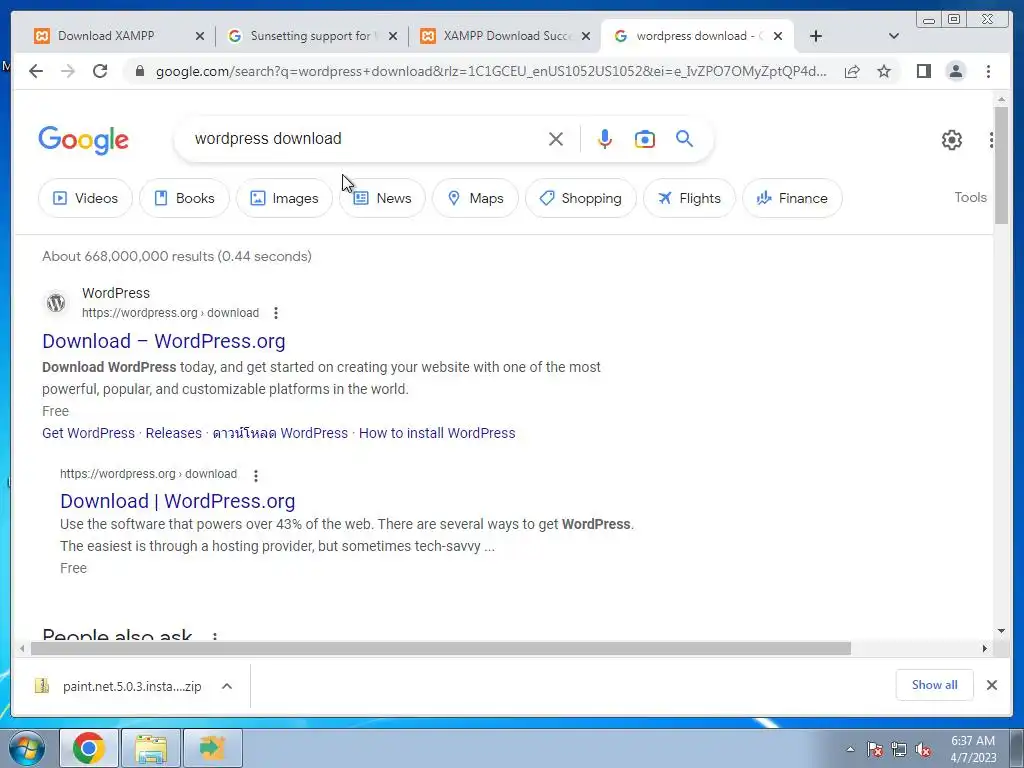Search by image with the camera icon
Image resolution: width=1024 pixels, height=768 pixels.
coord(645,139)
